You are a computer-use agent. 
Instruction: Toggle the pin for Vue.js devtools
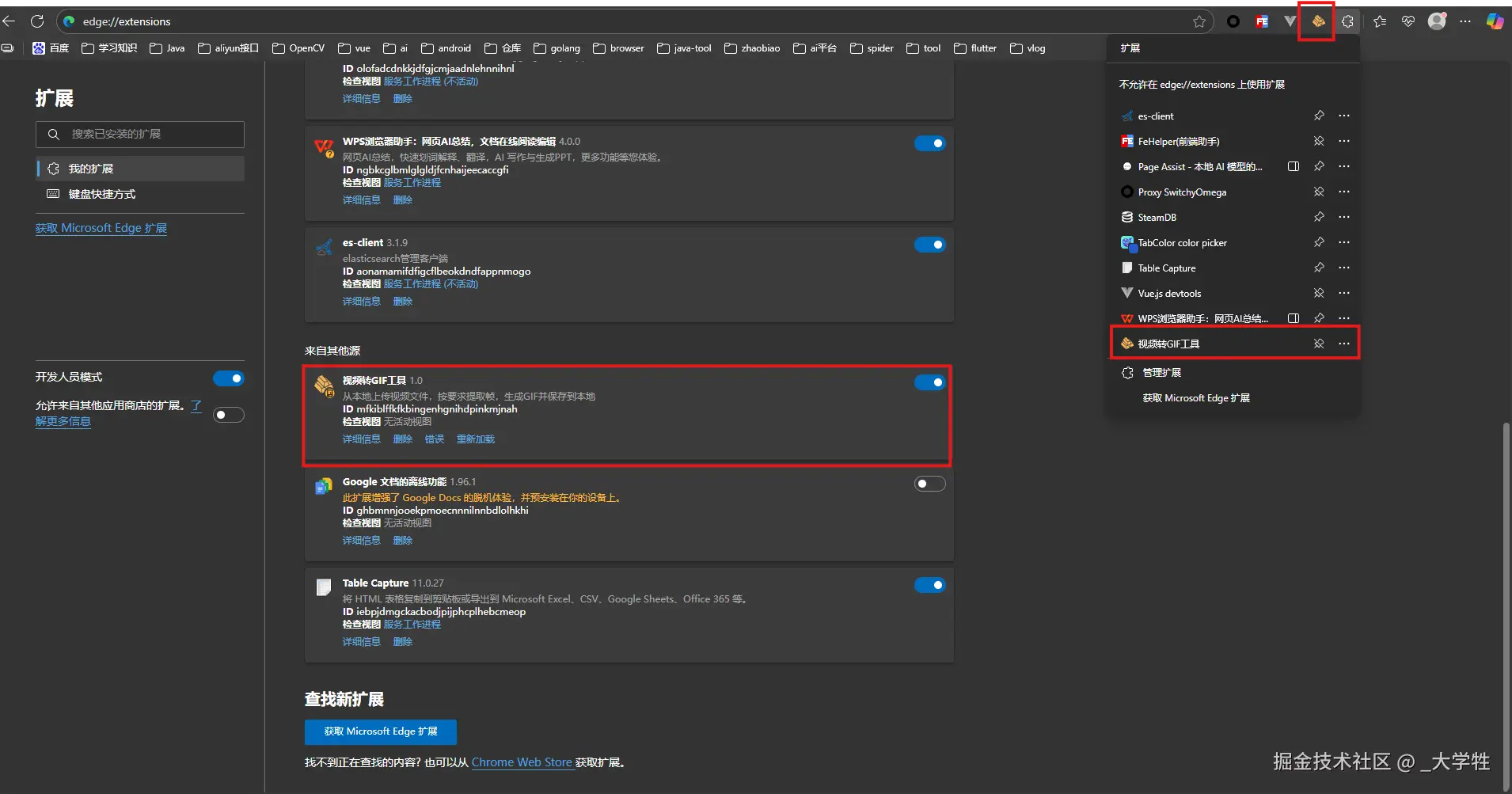(1319, 293)
